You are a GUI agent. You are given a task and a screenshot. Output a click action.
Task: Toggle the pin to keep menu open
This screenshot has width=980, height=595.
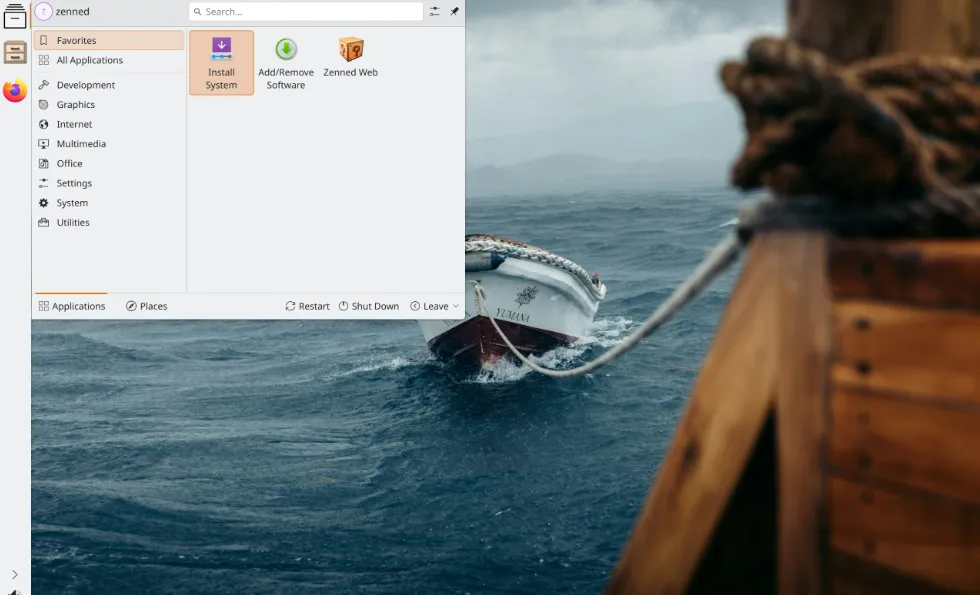click(x=452, y=11)
